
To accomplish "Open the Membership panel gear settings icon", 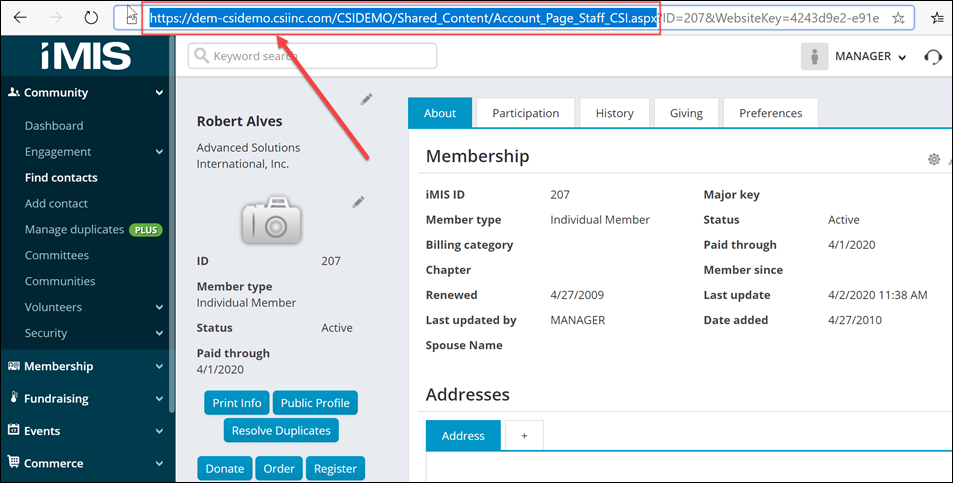I will [x=933, y=159].
